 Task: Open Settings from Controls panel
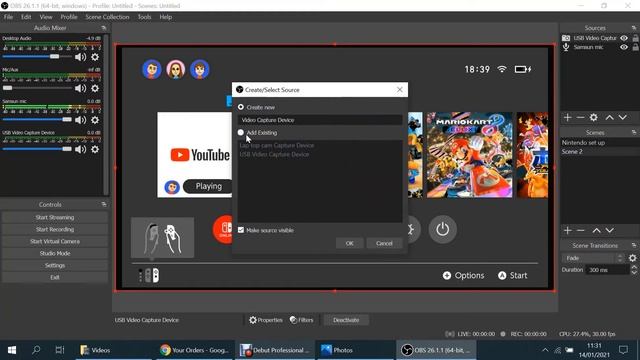(x=55, y=265)
